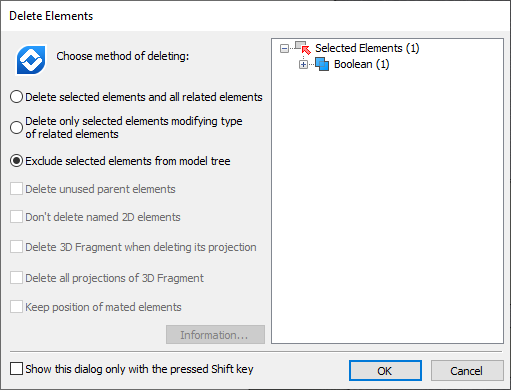
Task: Click the OK button
Action: pyautogui.click(x=385, y=370)
